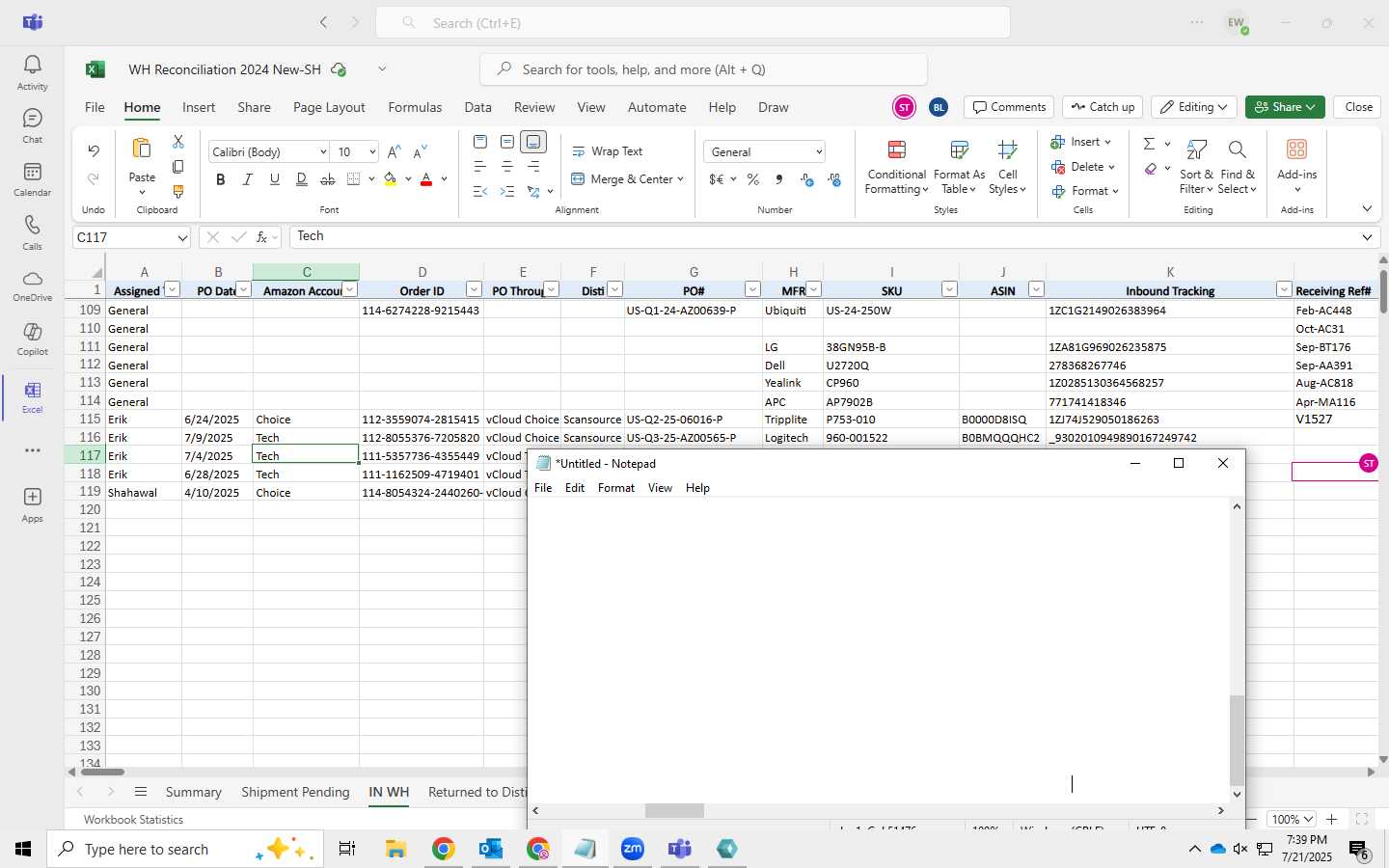Click the Close button beside Share
Screen dimensions: 1389x868
pyautogui.click(x=1358, y=107)
